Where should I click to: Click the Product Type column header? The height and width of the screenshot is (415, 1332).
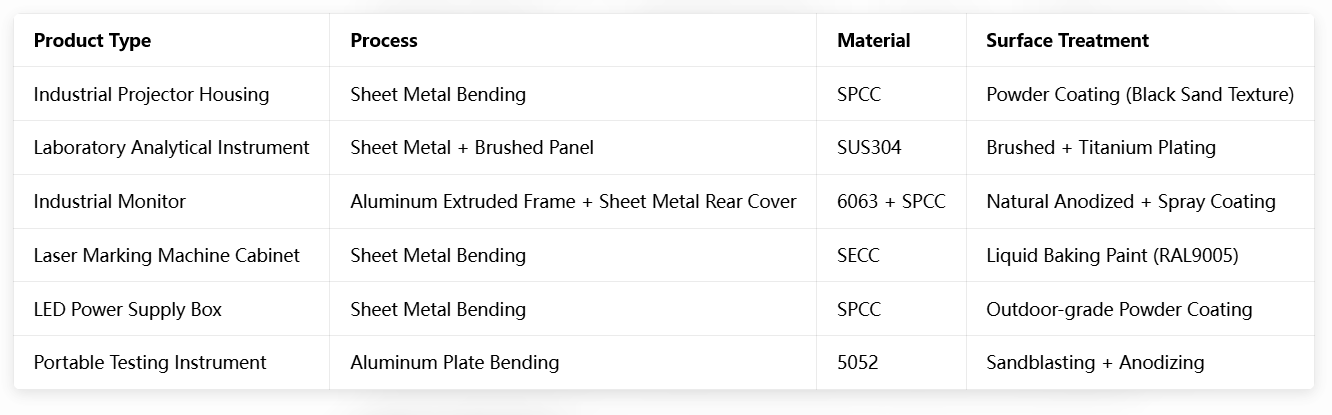pos(92,41)
